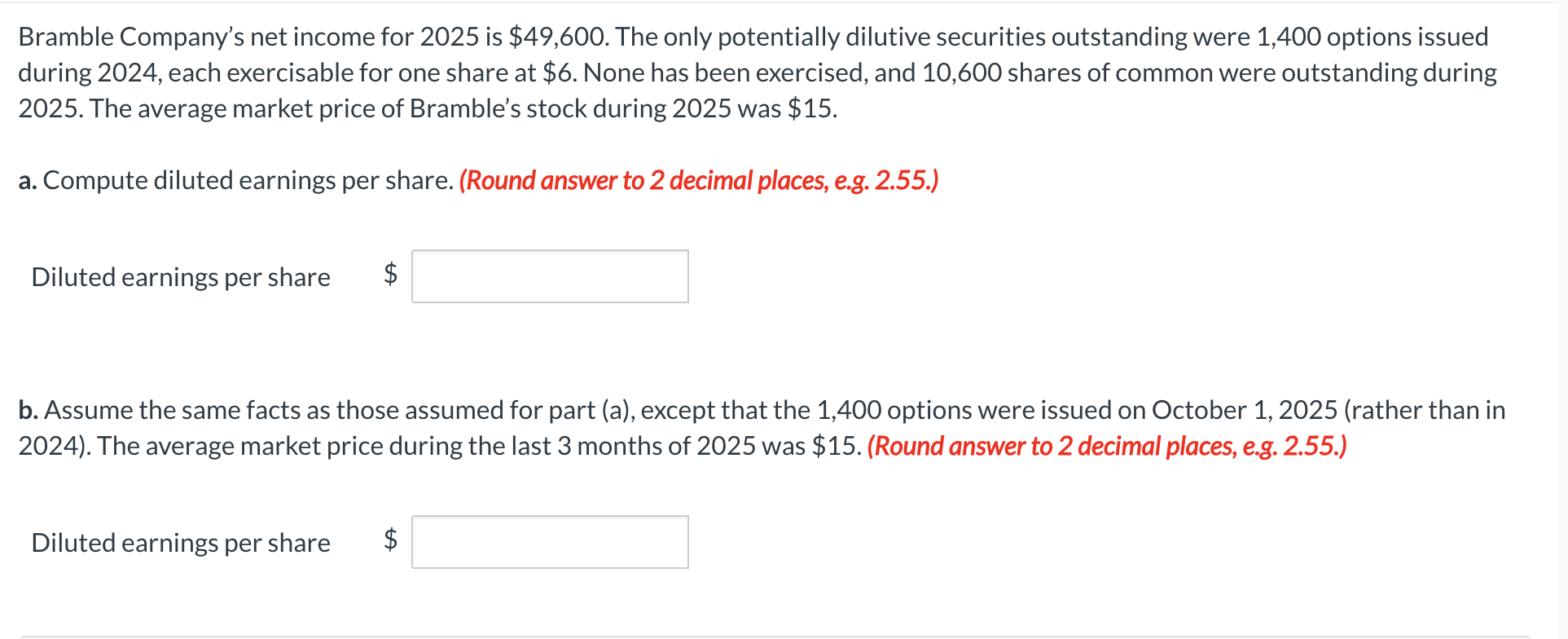Viewport: 1568px width, 639px height.
Task: Click the part a question label
Action: pos(28,180)
